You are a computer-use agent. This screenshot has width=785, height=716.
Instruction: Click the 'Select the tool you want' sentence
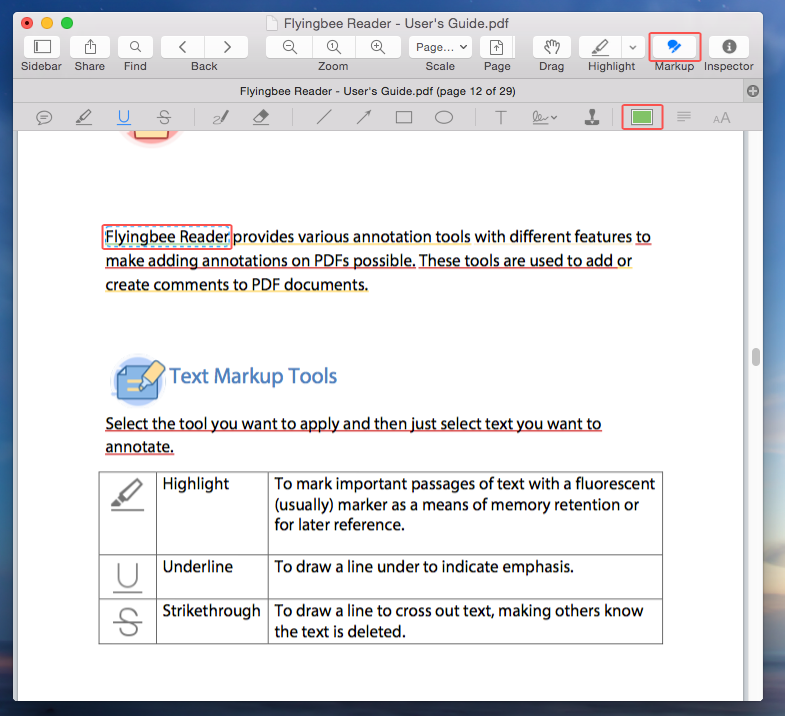point(353,424)
